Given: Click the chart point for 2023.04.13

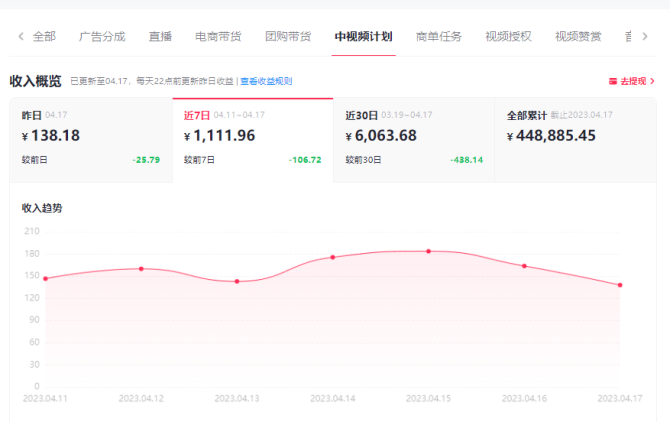Looking at the screenshot, I should point(237,281).
